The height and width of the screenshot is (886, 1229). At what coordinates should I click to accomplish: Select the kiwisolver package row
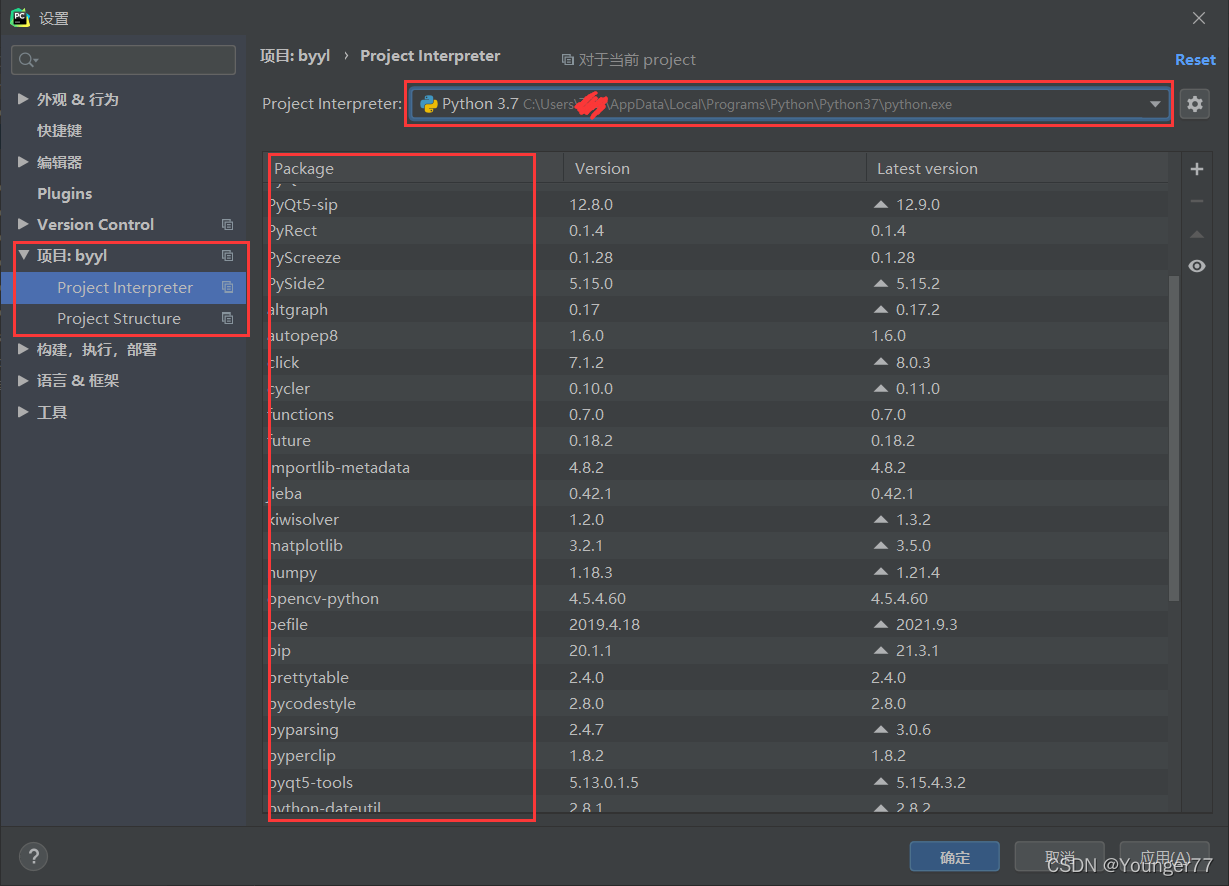716,520
